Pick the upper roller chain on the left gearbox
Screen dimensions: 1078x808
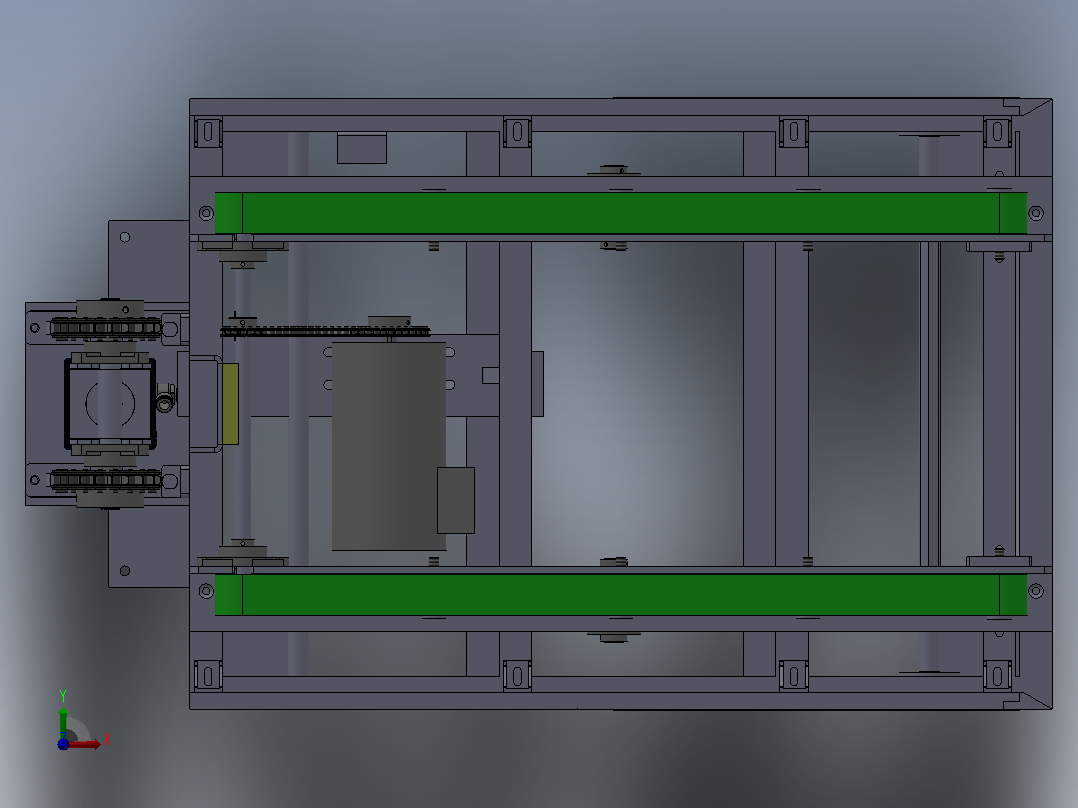click(x=106, y=327)
